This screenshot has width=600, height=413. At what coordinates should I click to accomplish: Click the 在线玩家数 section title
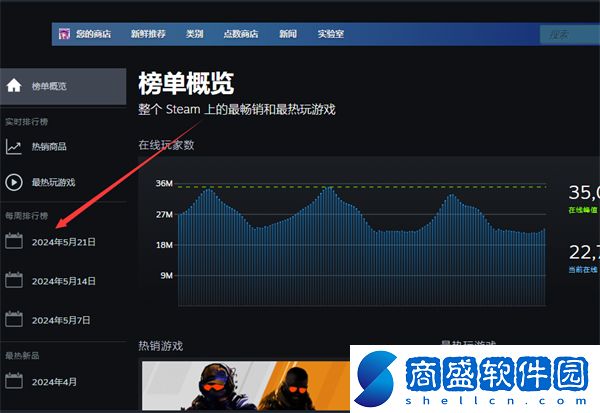[166, 145]
